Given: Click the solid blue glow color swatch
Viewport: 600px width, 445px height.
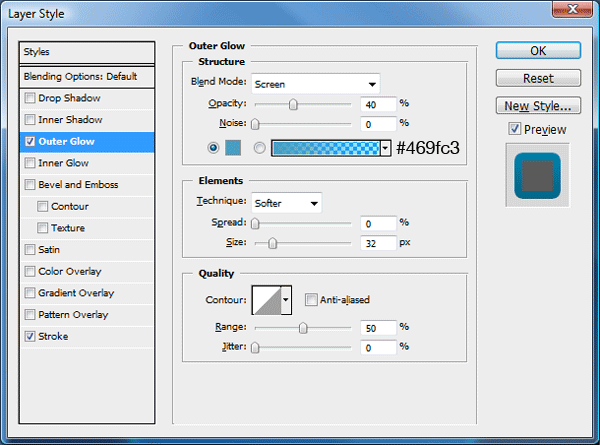Looking at the screenshot, I should (233, 148).
